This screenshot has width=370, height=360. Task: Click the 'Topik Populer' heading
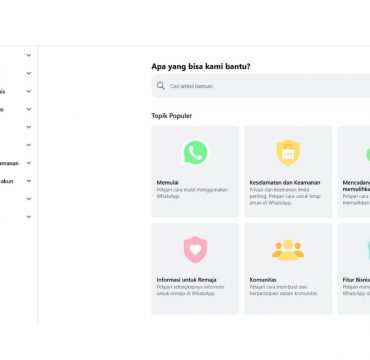tap(172, 116)
